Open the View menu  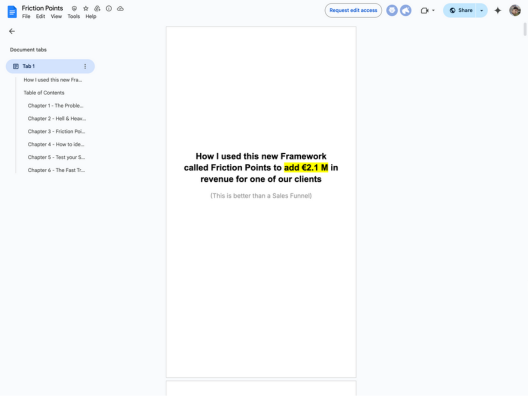(56, 16)
